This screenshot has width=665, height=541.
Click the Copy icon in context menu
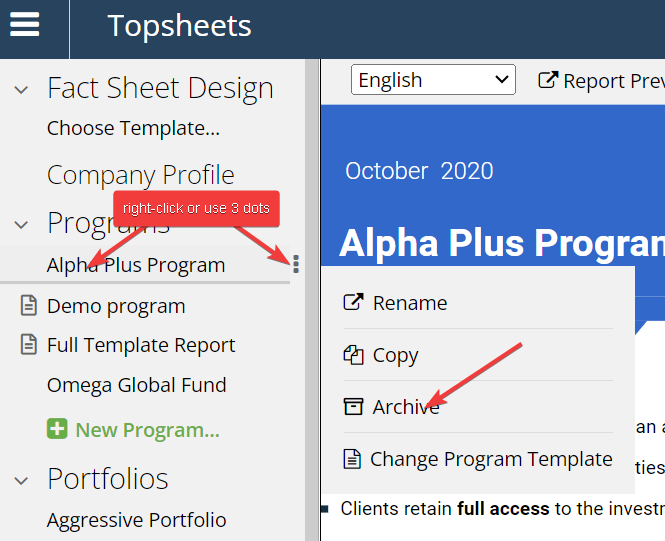click(x=353, y=355)
